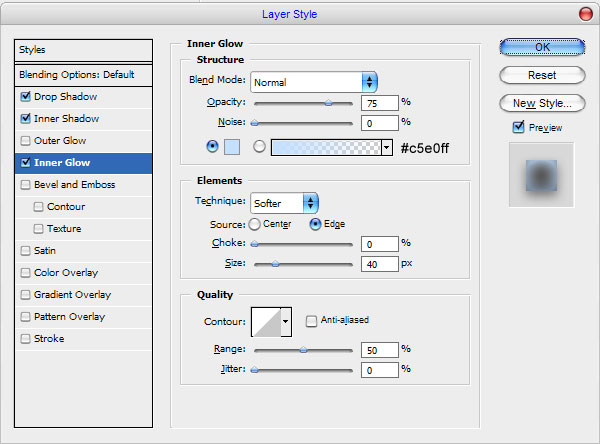Open the contour picker arrow
600x444 pixels.
[286, 322]
